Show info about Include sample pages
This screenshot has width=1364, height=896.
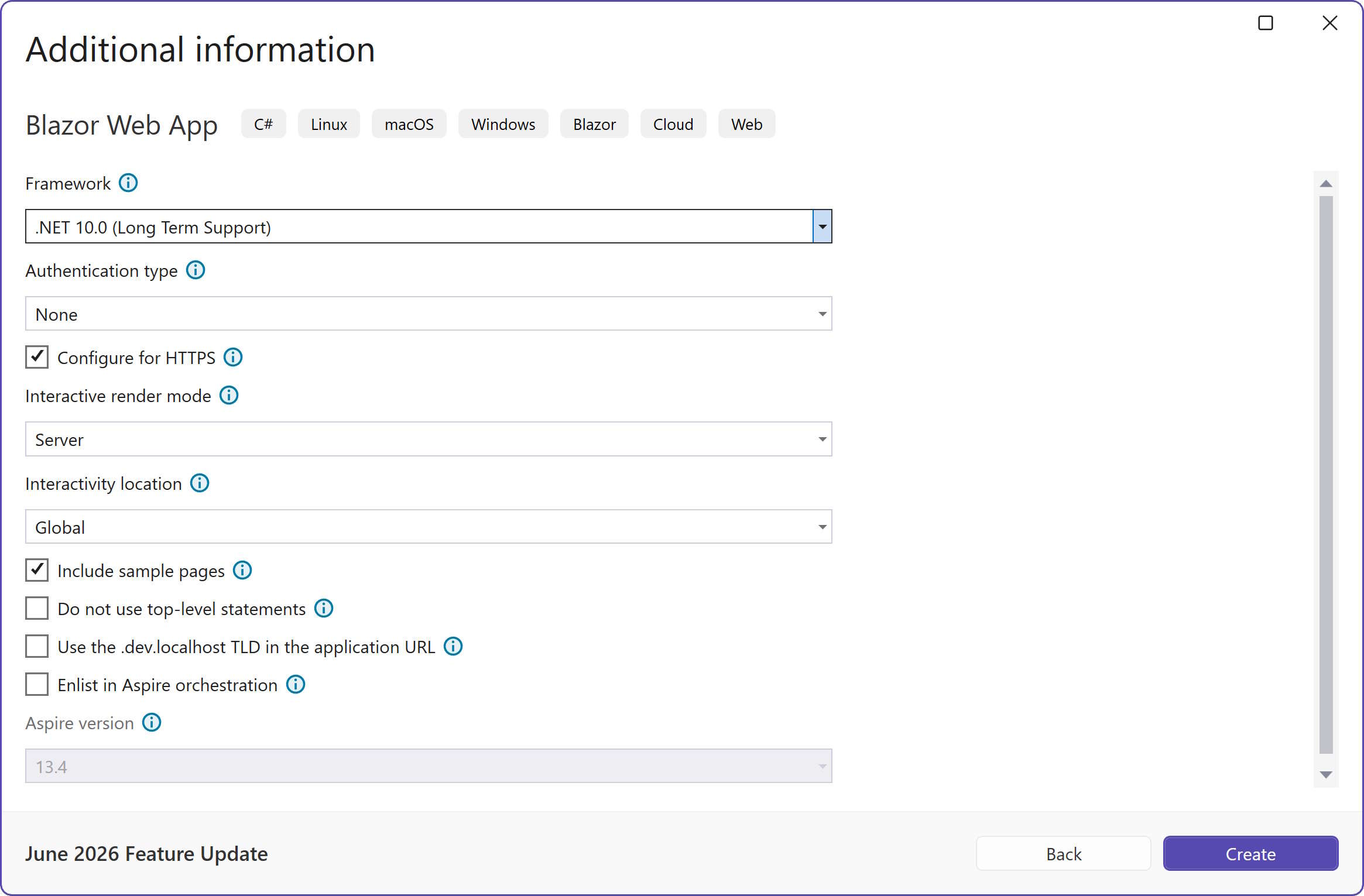[x=242, y=570]
